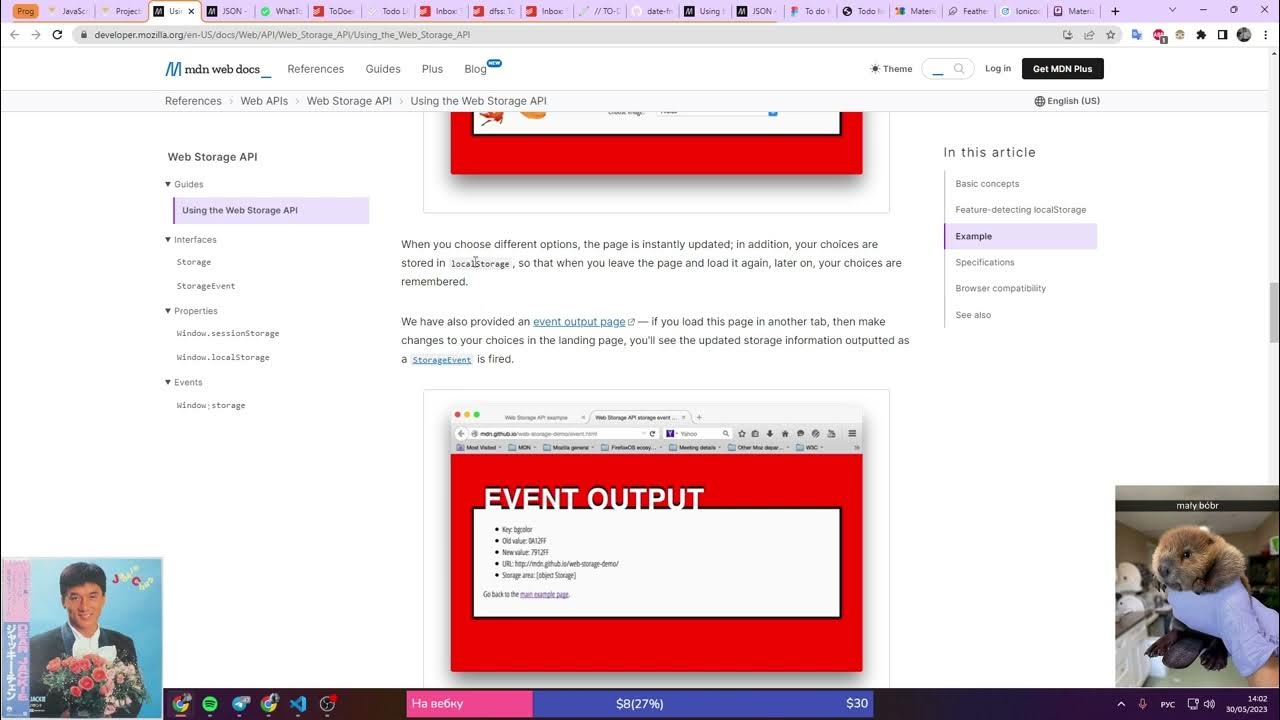The height and width of the screenshot is (720, 1280).
Task: Open Window.localStorage in sidebar
Action: (223, 357)
